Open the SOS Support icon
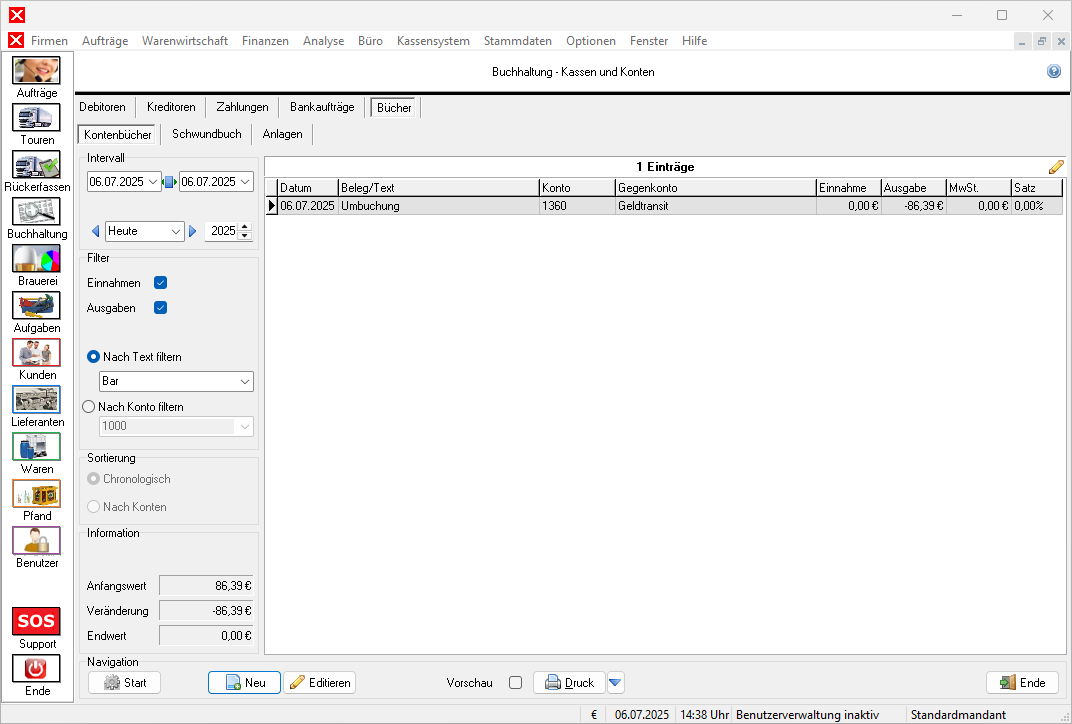1072x724 pixels. click(36, 621)
